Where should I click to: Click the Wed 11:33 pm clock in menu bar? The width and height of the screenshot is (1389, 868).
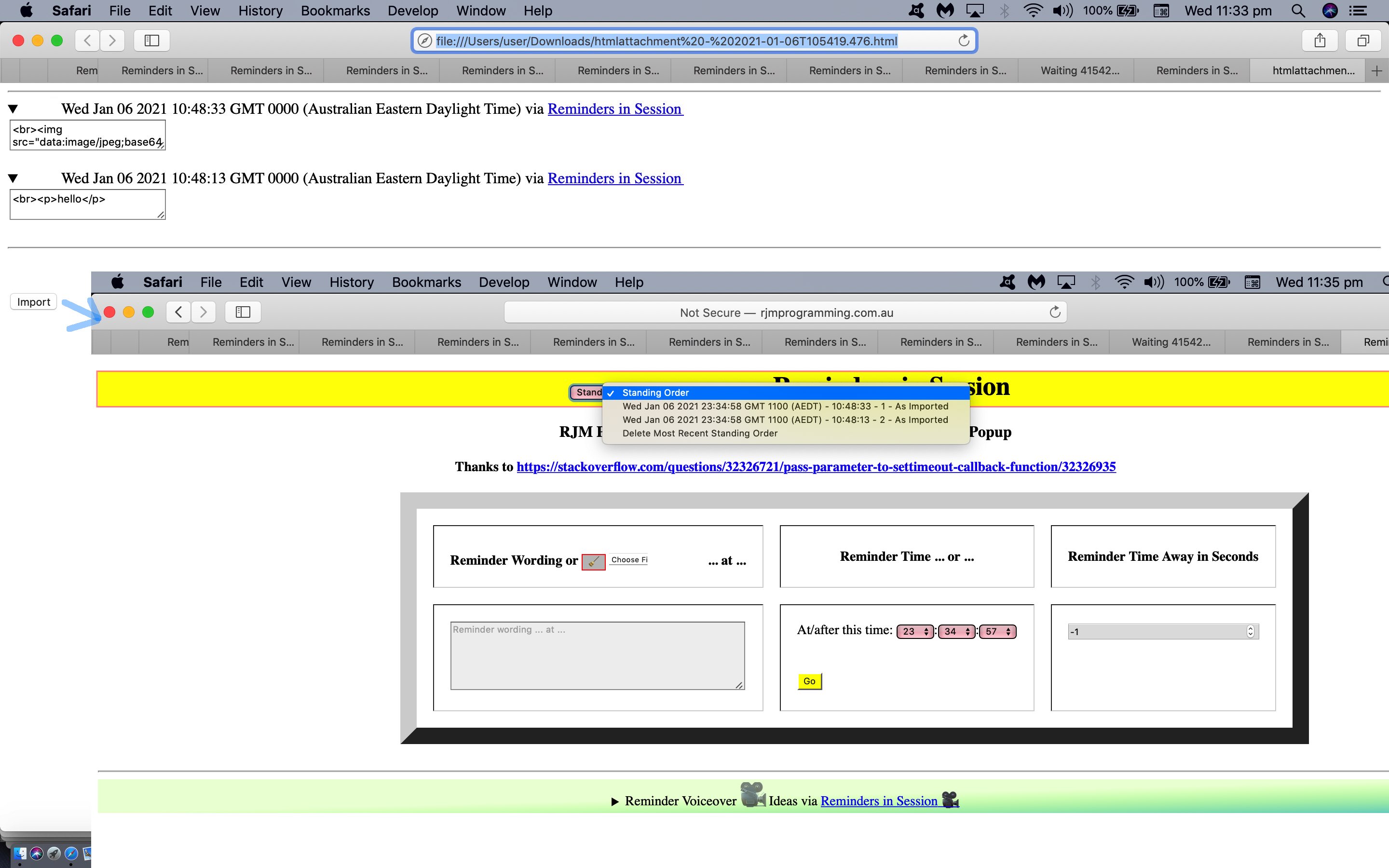pos(1228,10)
